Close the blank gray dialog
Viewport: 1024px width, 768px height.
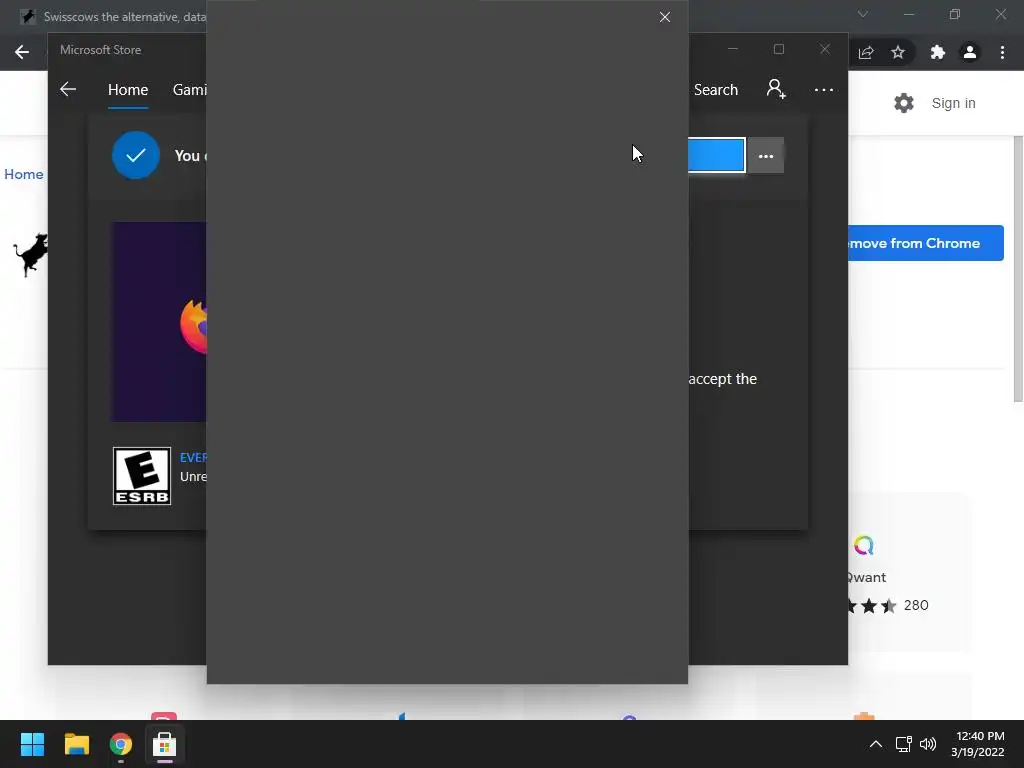tap(665, 17)
